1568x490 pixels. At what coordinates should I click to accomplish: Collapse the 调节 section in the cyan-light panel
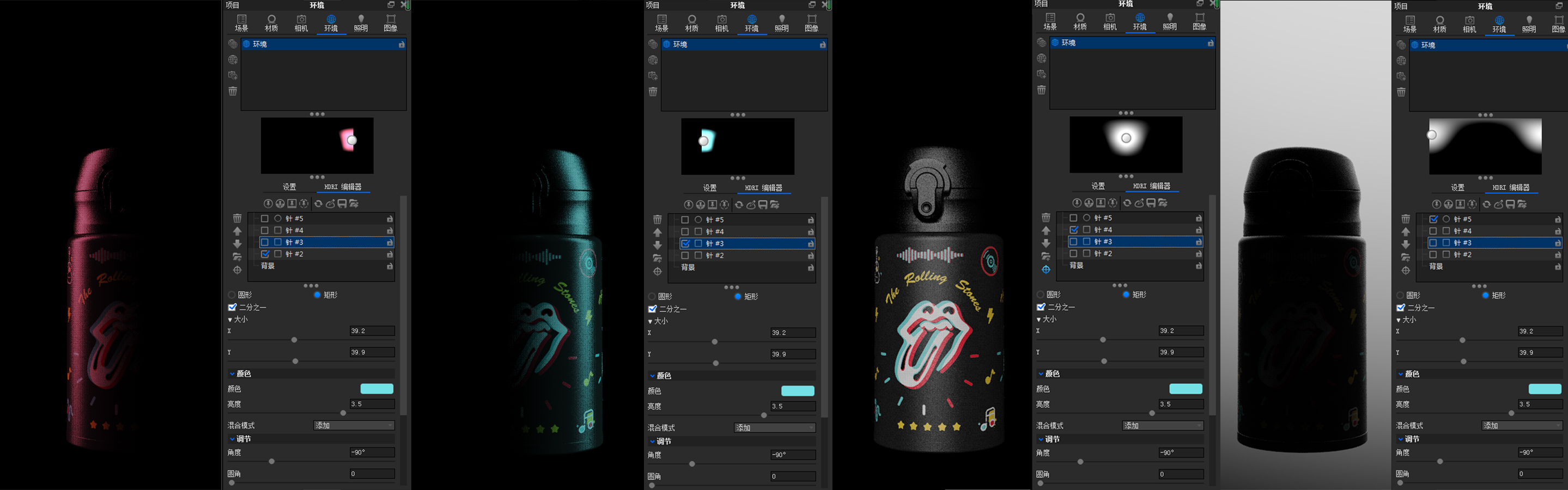point(653,442)
